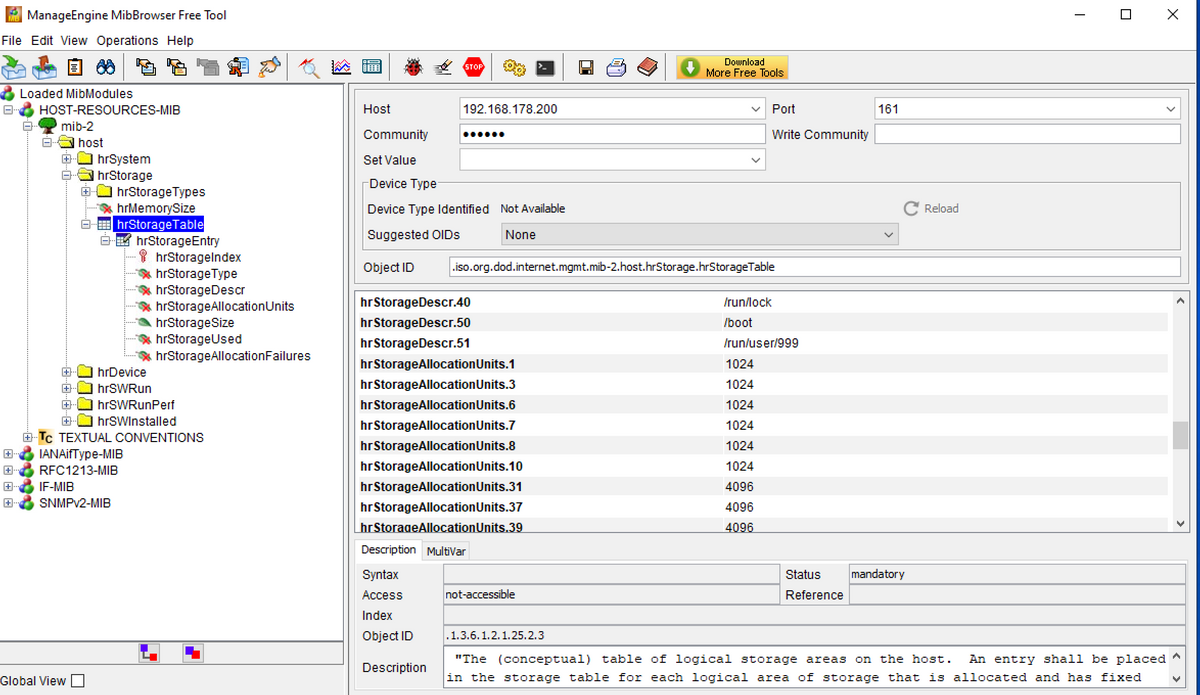Select the hrStorageIndex tree node
Screen dimensions: 1200x695
point(198,257)
